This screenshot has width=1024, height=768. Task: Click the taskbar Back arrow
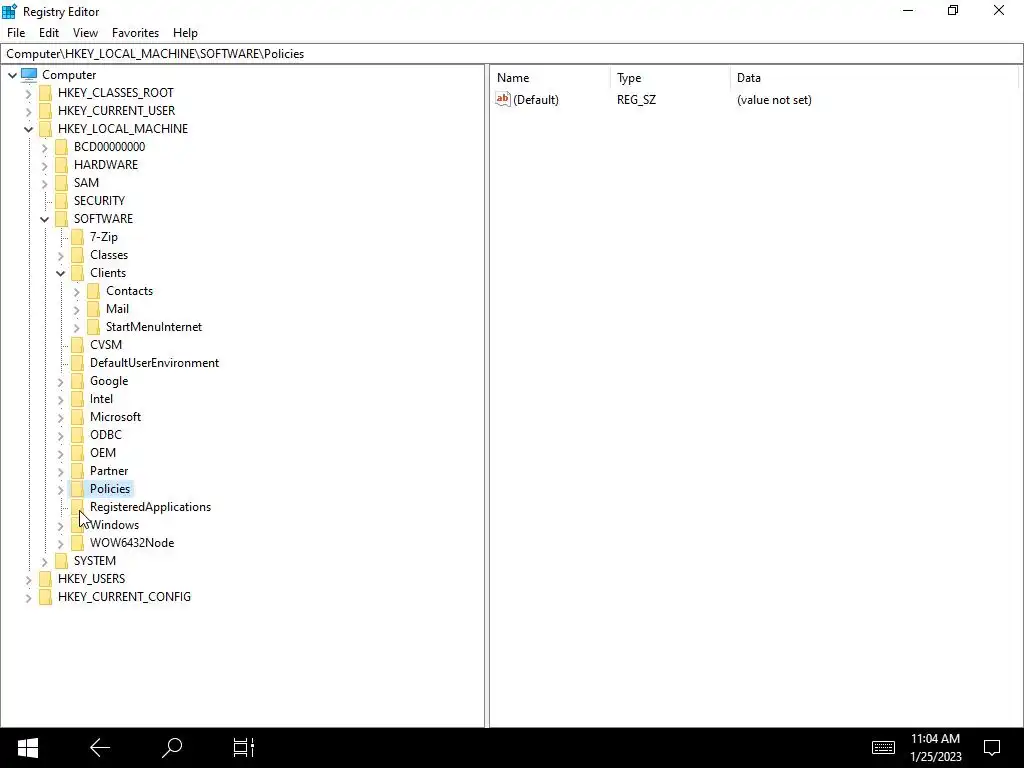(100, 748)
